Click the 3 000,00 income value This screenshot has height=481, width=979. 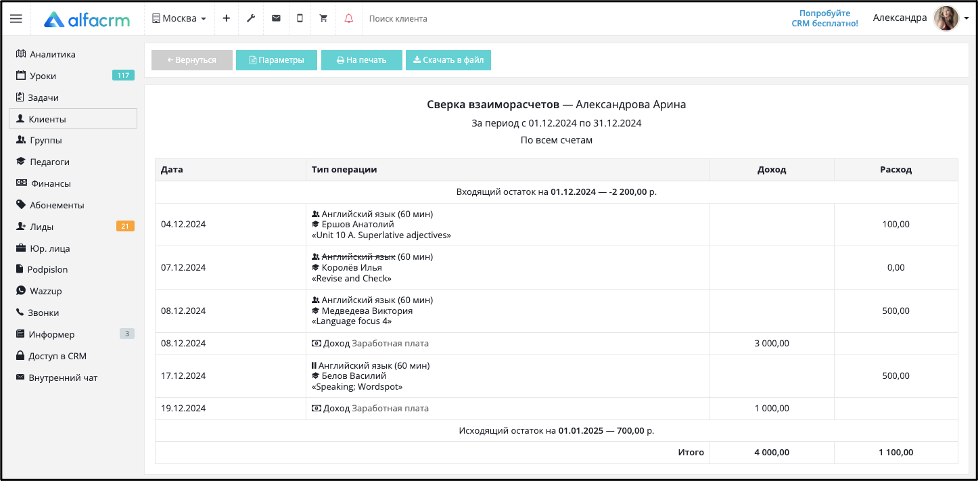(x=772, y=343)
